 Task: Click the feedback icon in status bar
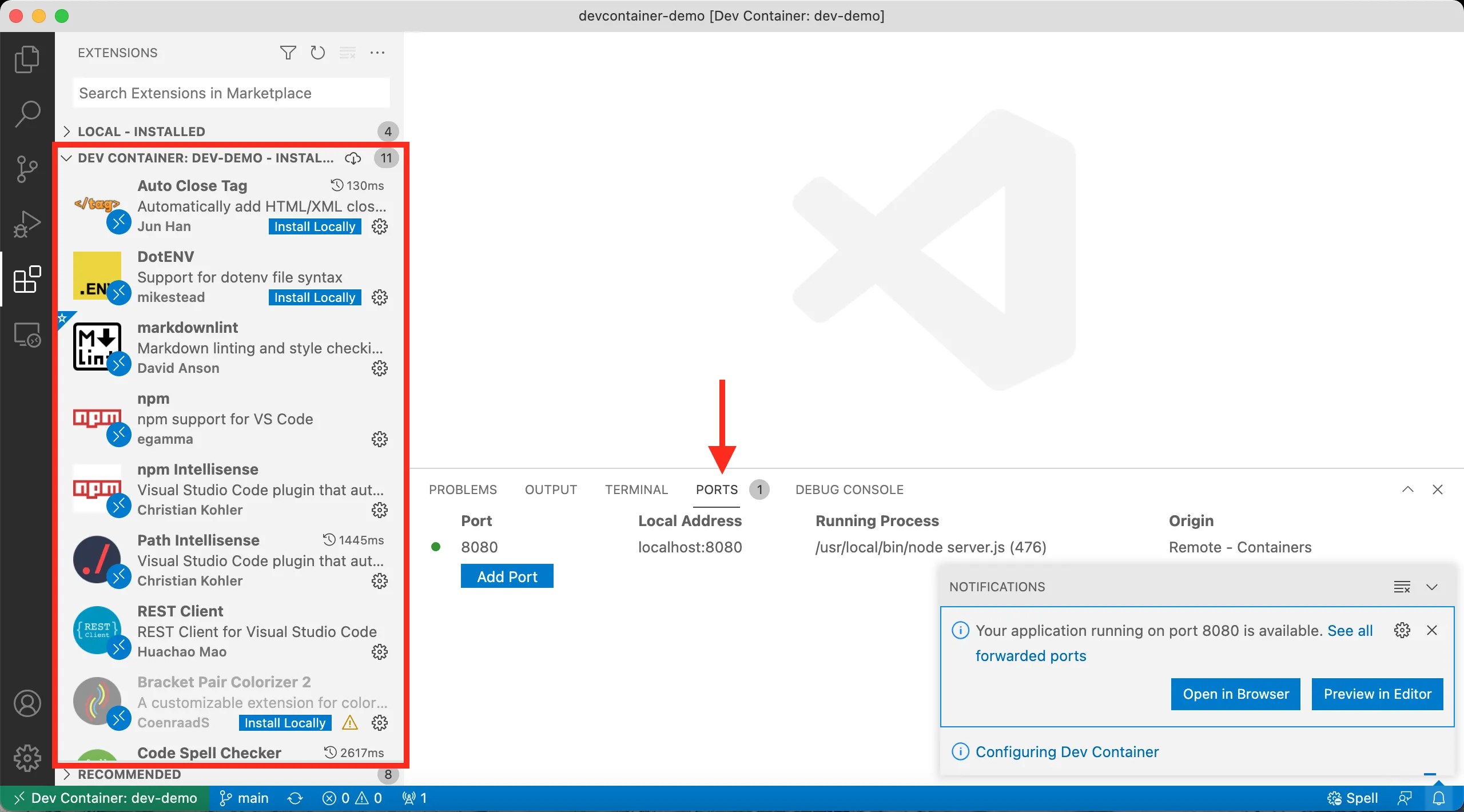tap(1405, 798)
